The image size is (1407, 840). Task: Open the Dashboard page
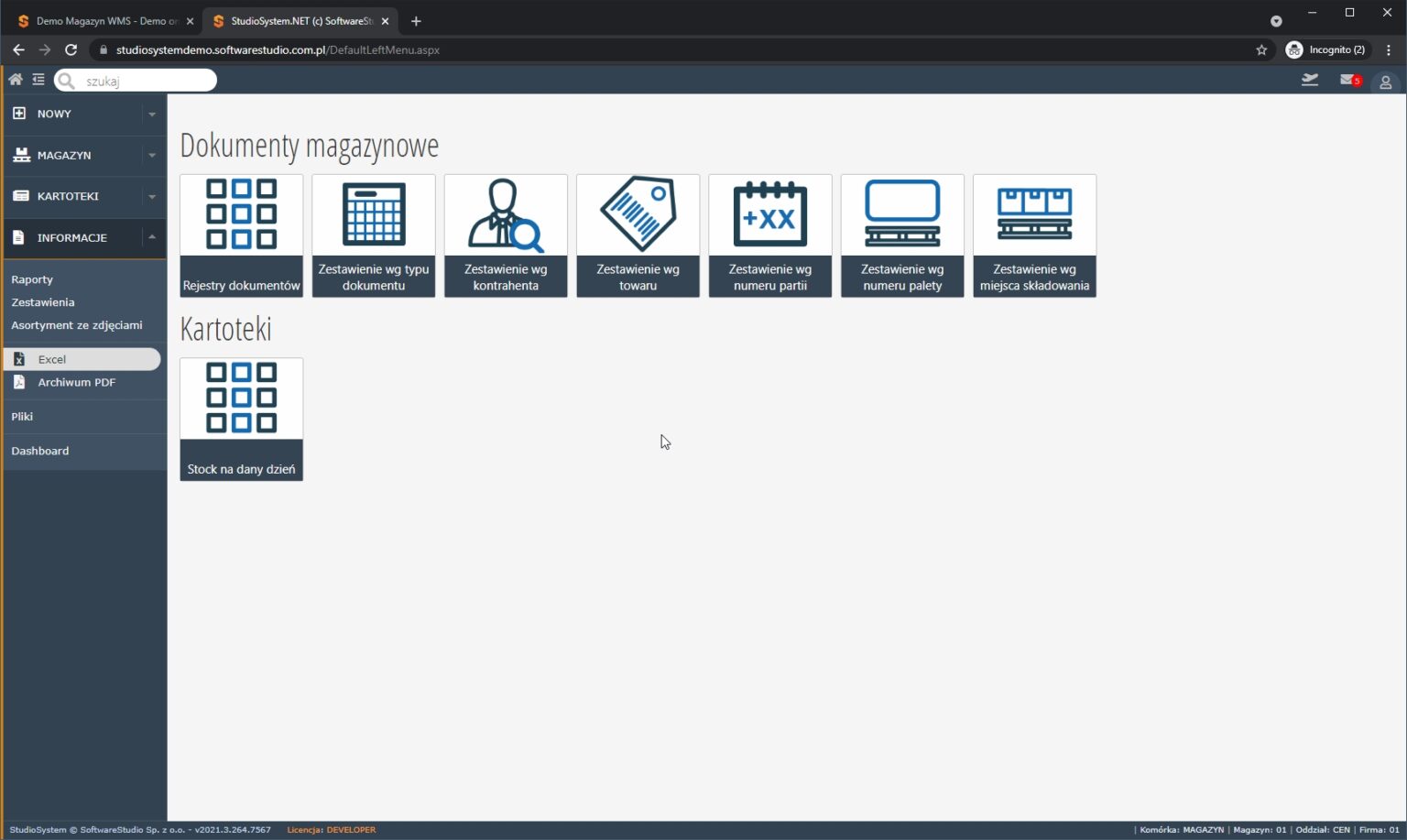[39, 451]
